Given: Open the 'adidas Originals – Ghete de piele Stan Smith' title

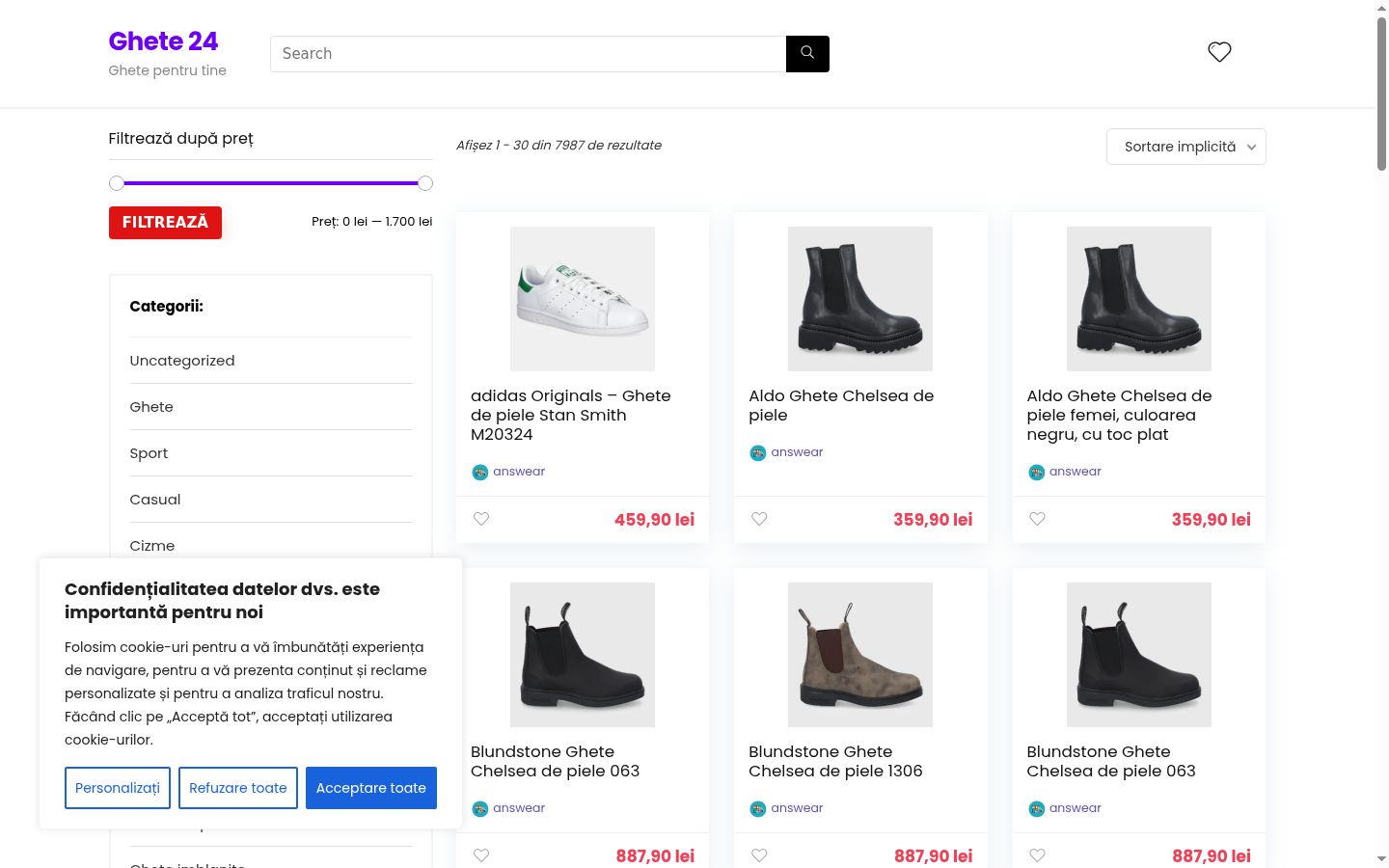Looking at the screenshot, I should (x=571, y=415).
